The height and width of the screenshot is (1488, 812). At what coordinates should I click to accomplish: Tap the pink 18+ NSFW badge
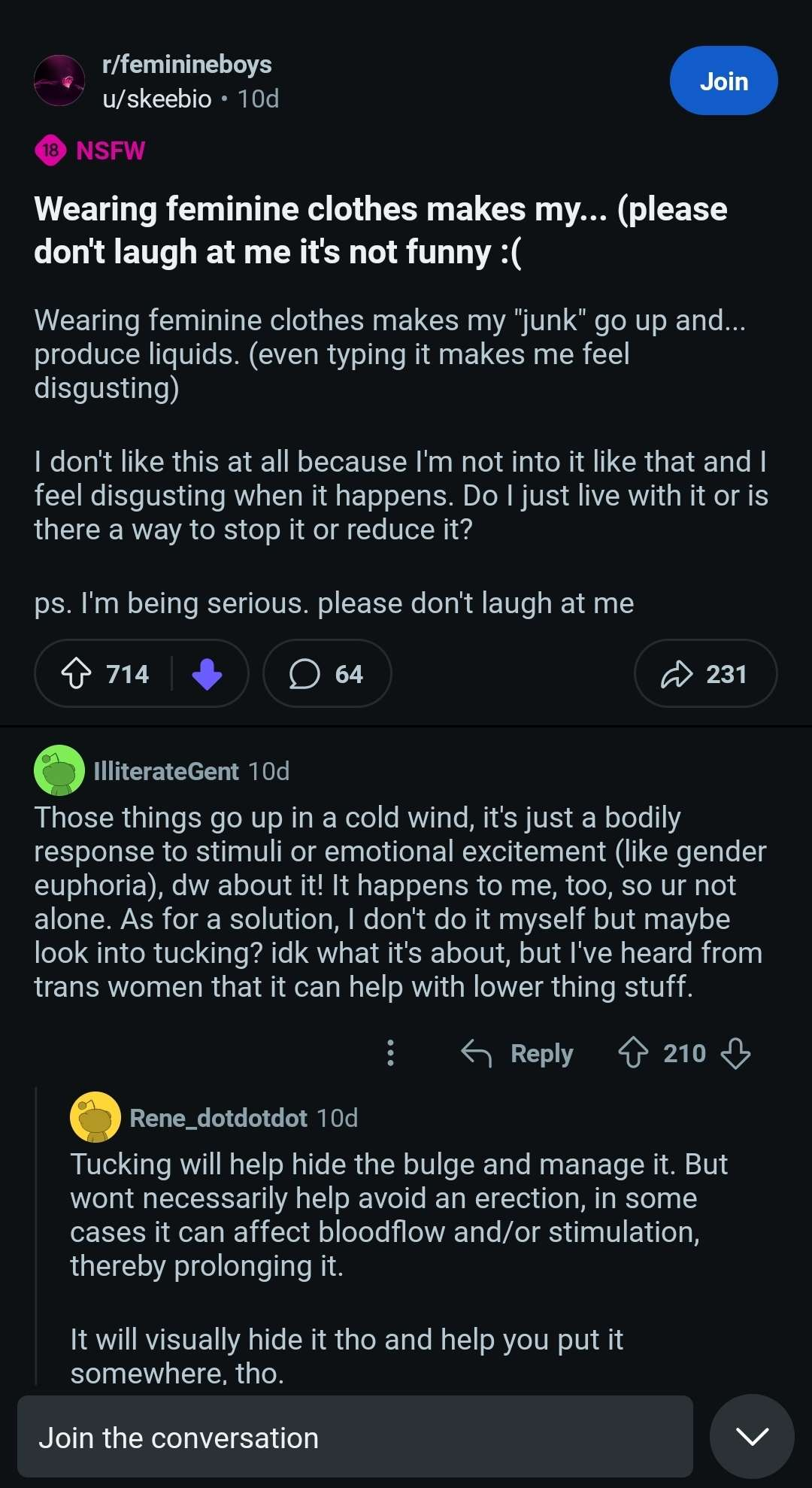pyautogui.click(x=51, y=150)
